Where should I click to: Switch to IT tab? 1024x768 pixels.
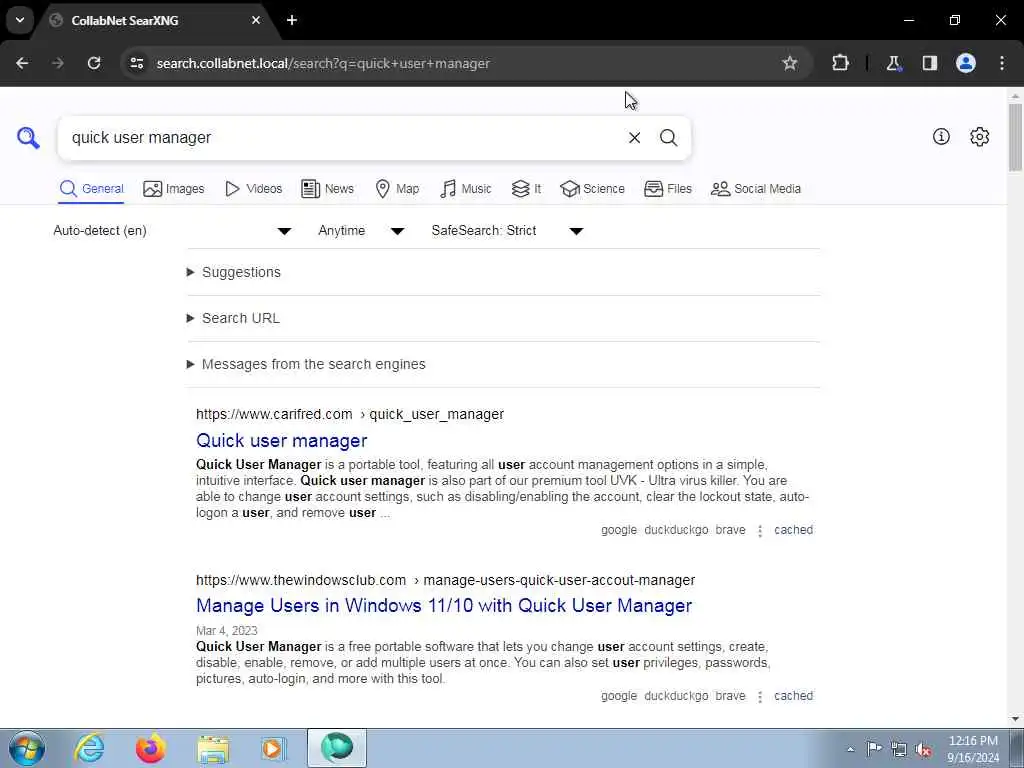coord(526,189)
